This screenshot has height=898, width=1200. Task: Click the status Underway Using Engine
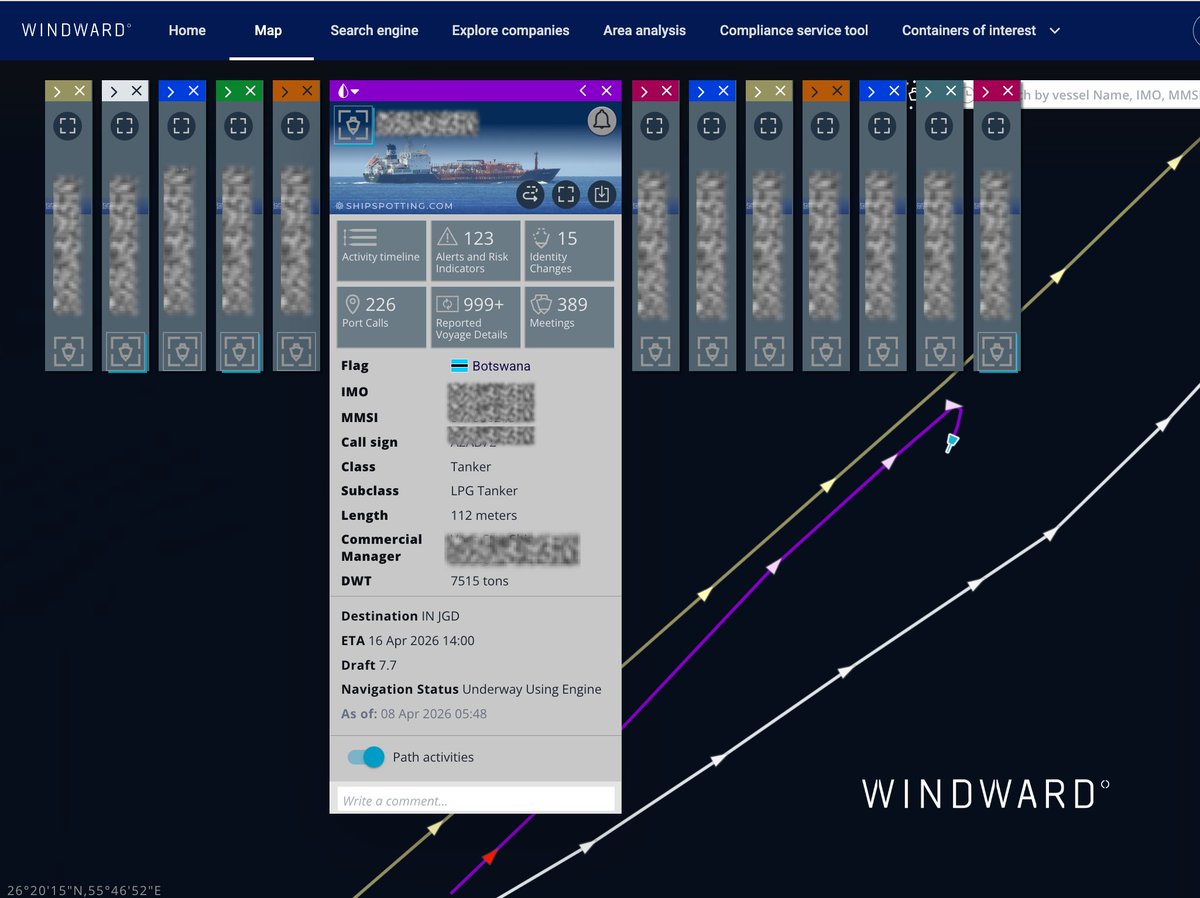point(532,689)
